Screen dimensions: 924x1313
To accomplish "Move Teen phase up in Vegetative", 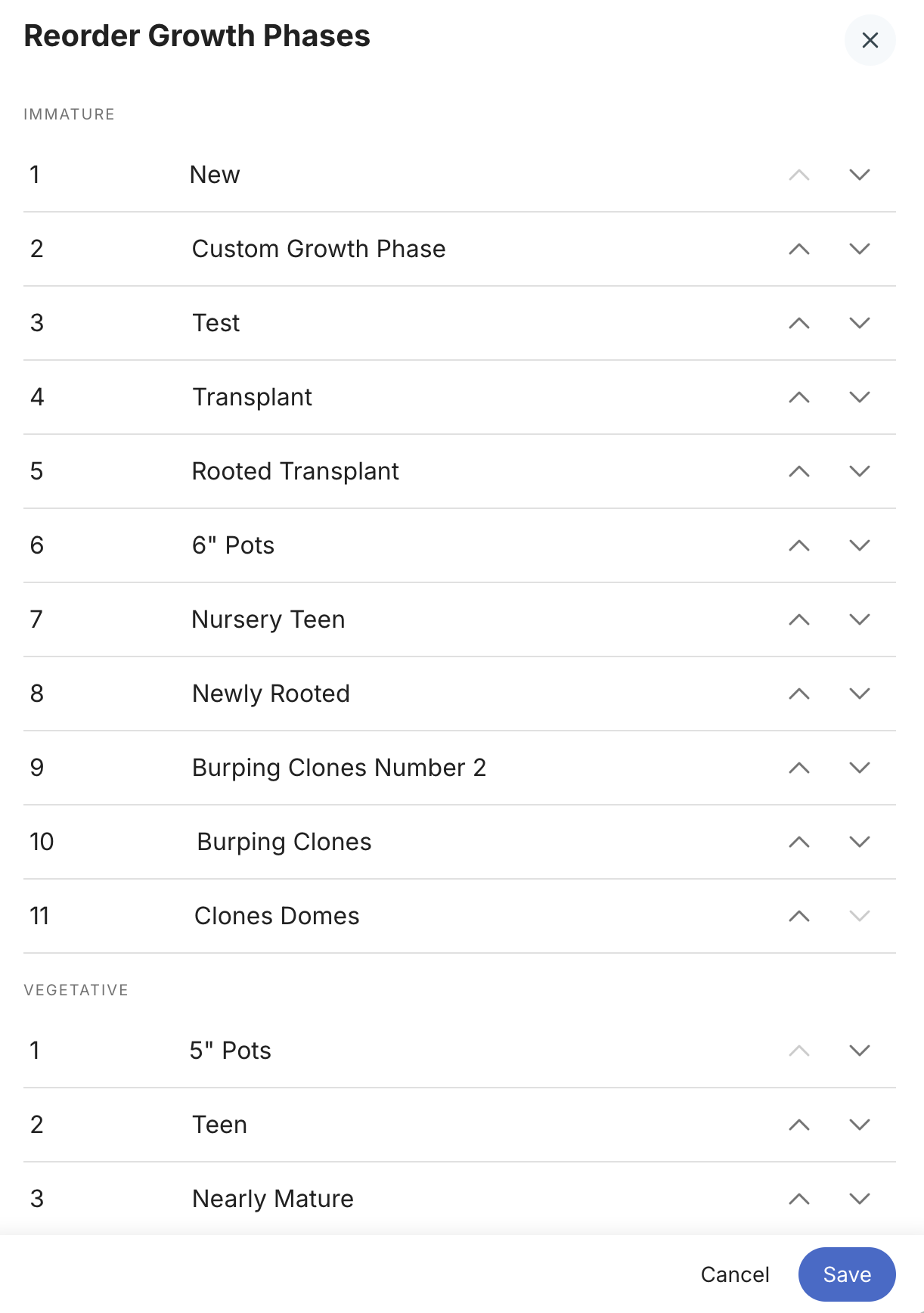I will [x=799, y=1125].
